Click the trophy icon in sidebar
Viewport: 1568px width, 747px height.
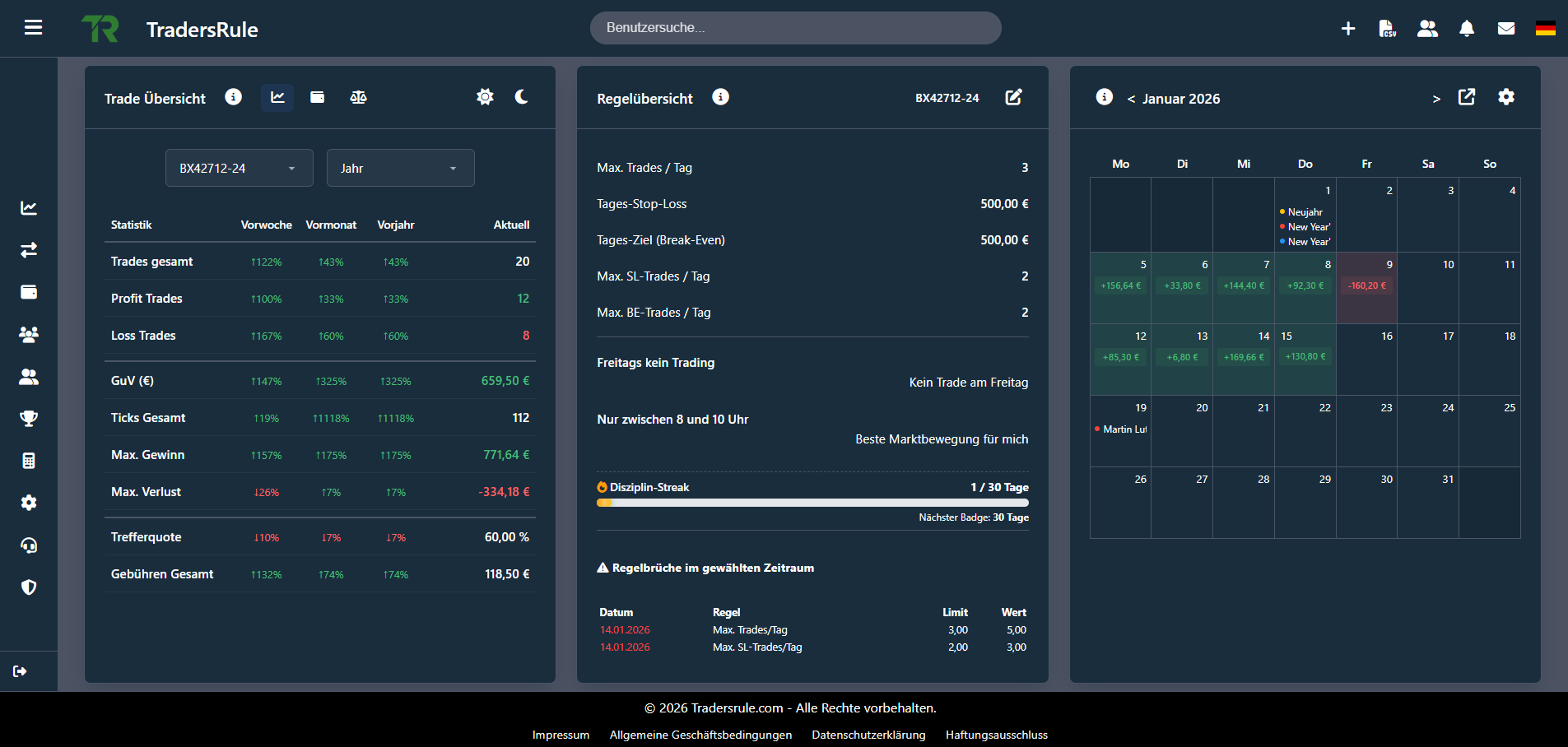tap(29, 418)
